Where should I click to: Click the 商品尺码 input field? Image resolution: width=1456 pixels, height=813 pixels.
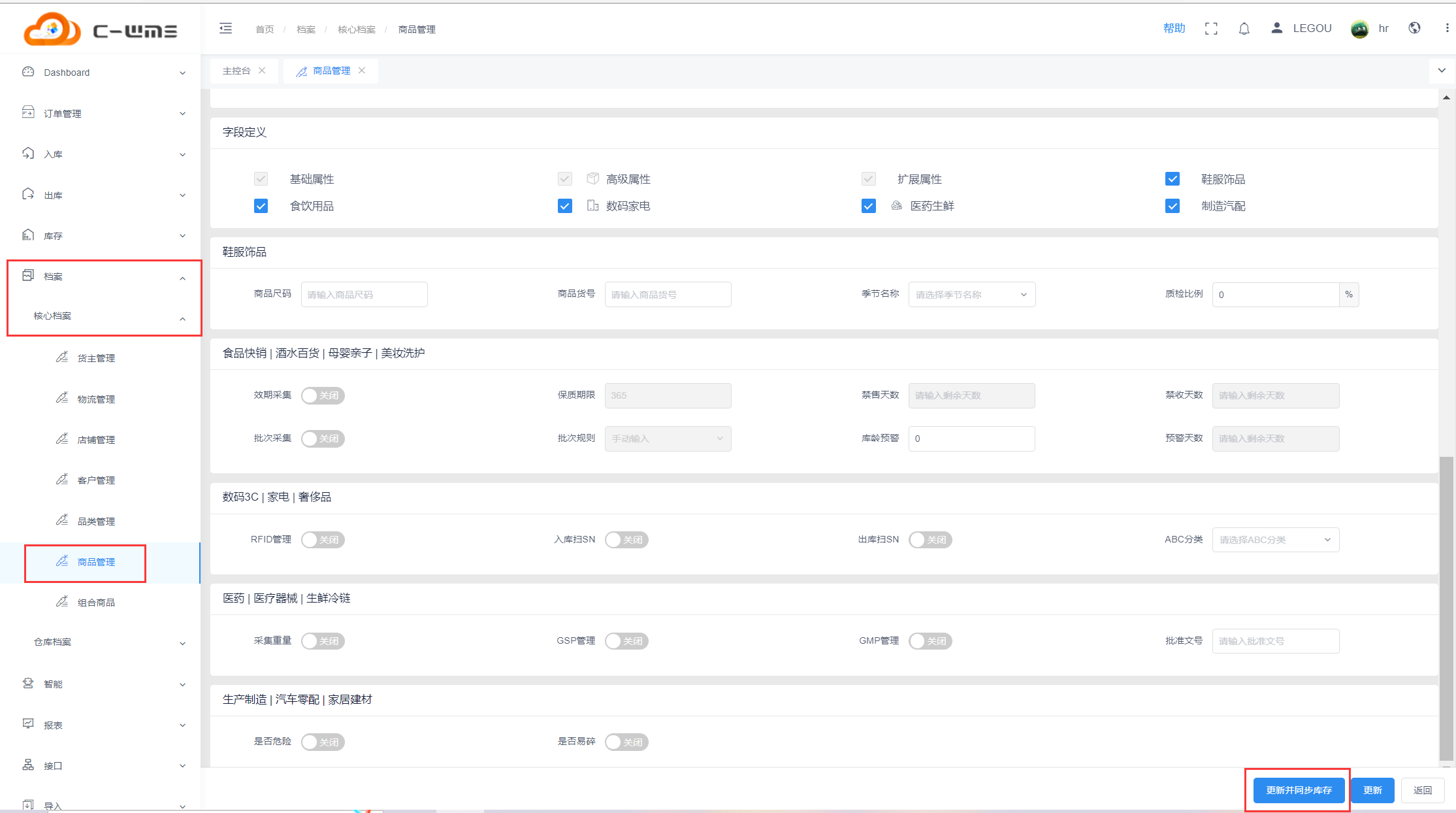tap(364, 295)
